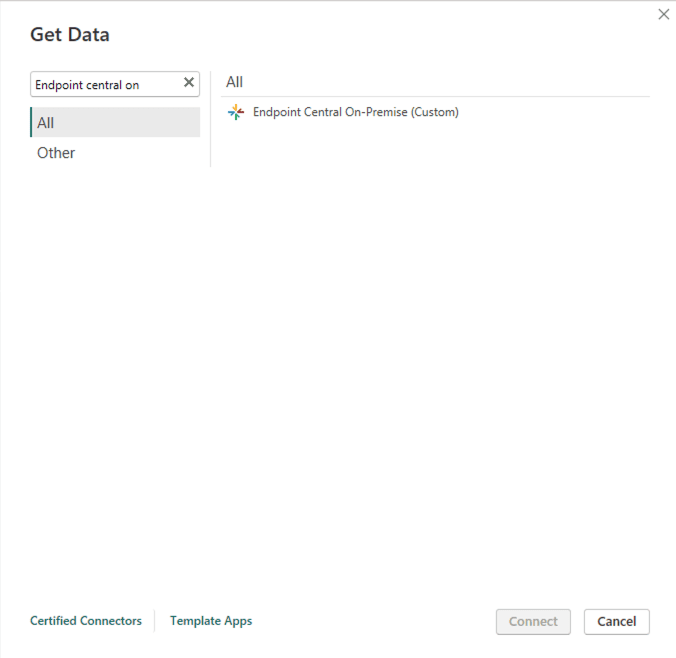
Task: Select the All category in the sidebar
Action: pos(115,122)
